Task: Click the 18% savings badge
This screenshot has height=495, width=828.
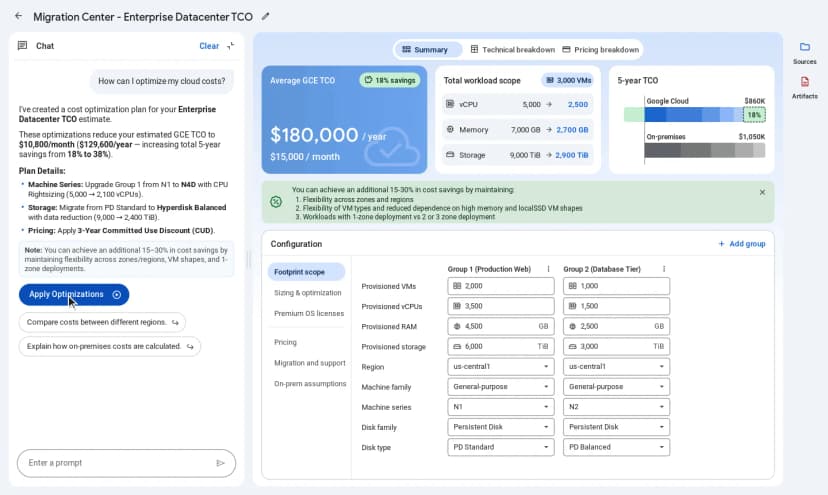Action: 390,80
